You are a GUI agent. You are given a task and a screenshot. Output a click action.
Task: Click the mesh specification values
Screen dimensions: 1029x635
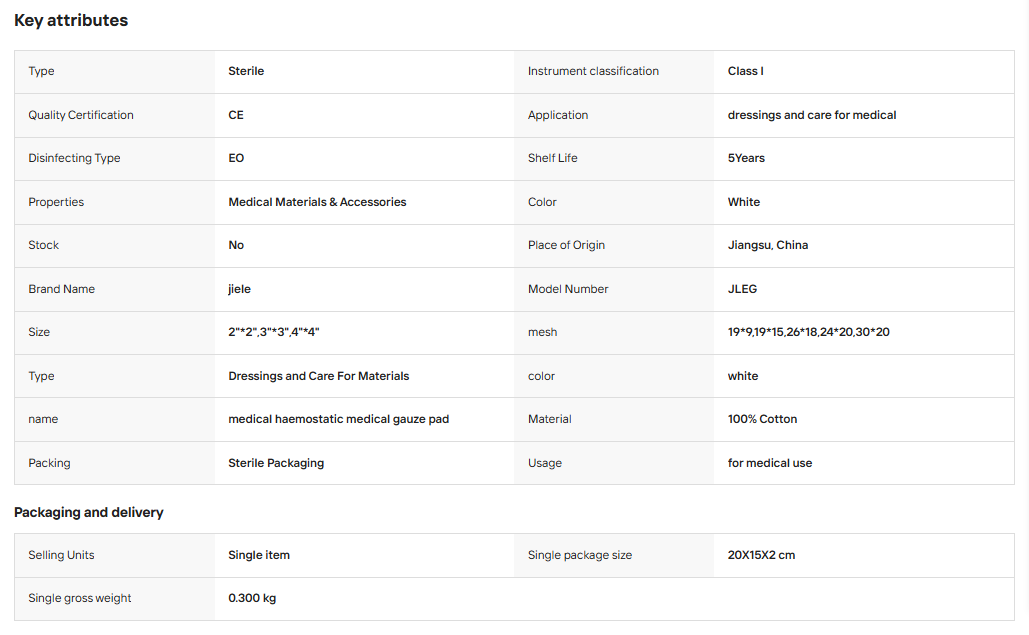(808, 332)
